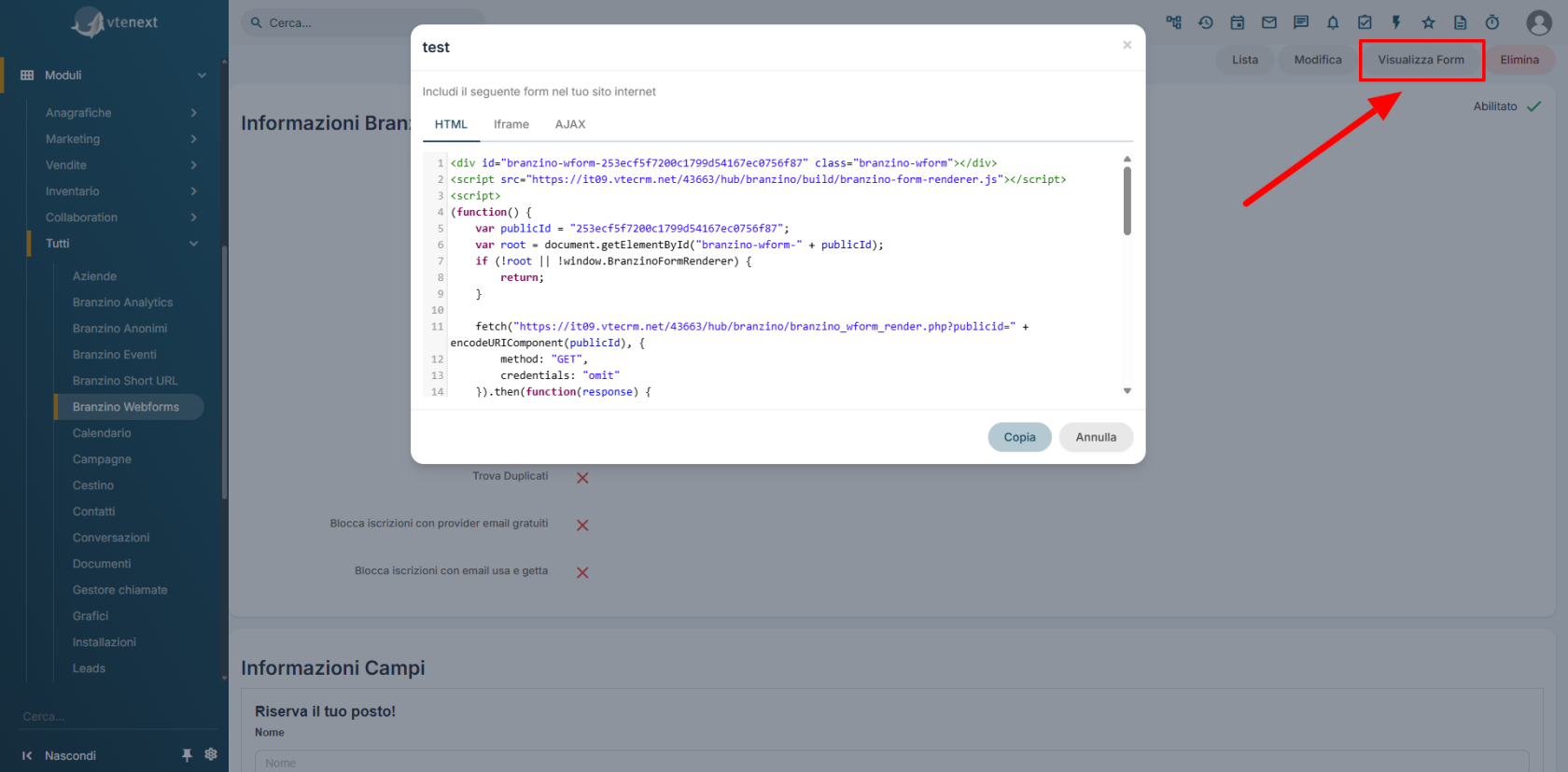The width and height of the screenshot is (1568, 772).
Task: Click the code area vertical scrollbar
Action: [1127, 201]
